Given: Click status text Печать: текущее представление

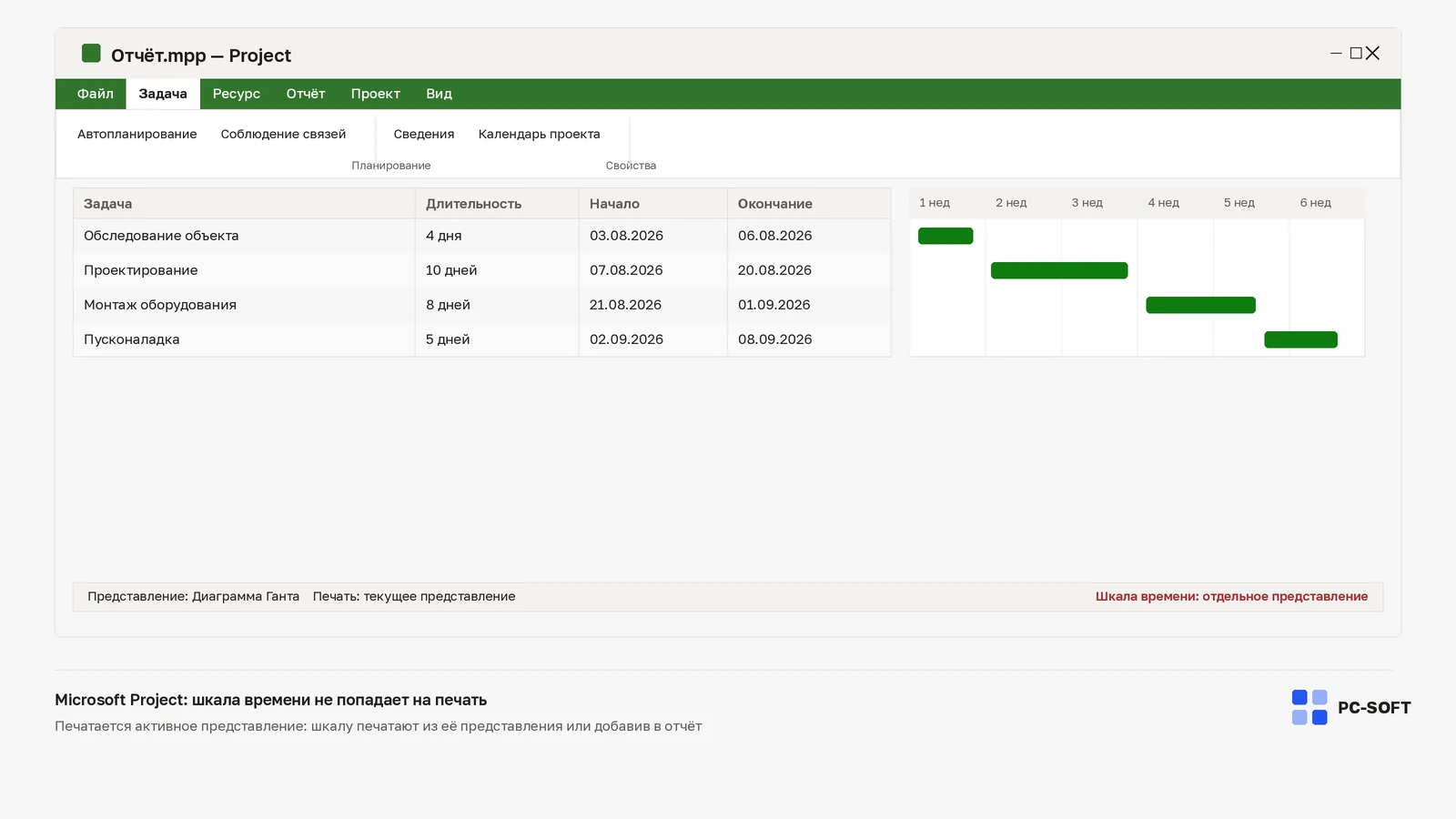Looking at the screenshot, I should pyautogui.click(x=414, y=596).
